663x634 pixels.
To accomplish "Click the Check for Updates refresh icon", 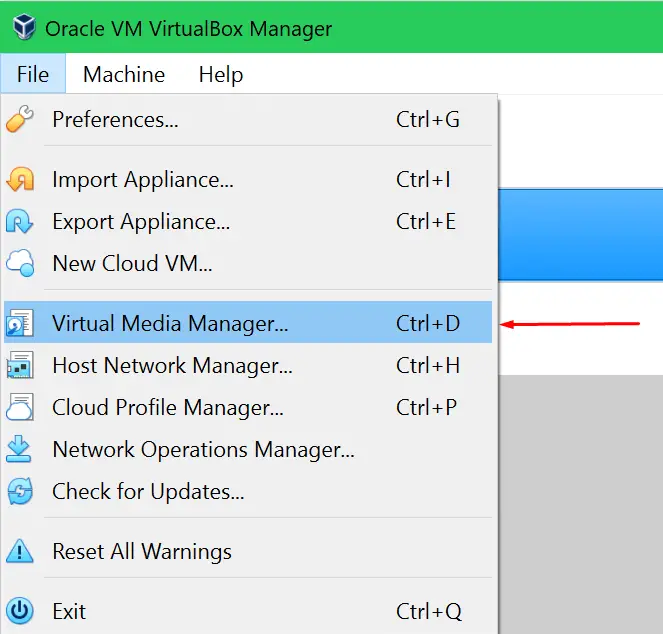I will pos(19,491).
